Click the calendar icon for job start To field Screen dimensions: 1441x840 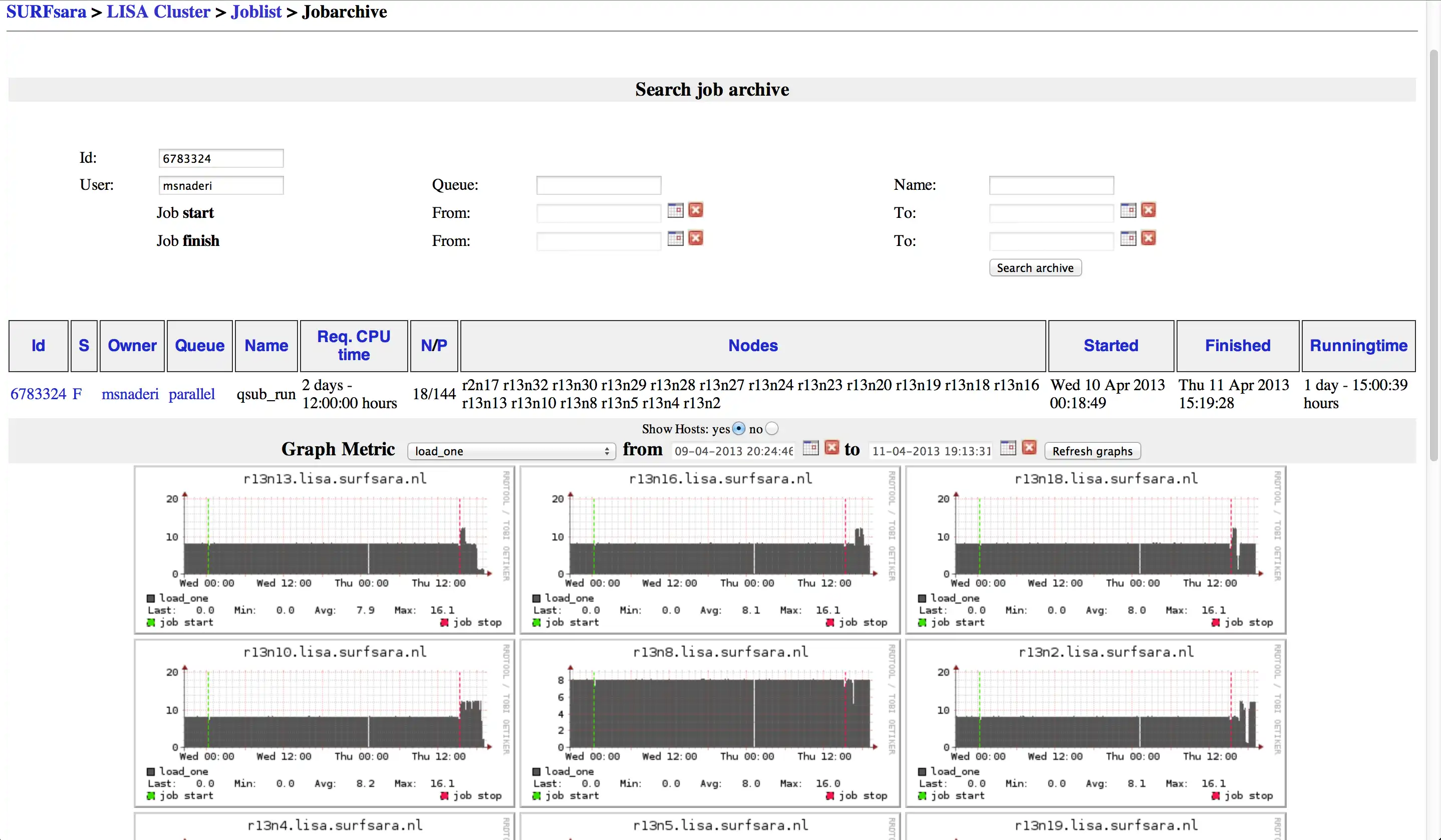[1128, 210]
